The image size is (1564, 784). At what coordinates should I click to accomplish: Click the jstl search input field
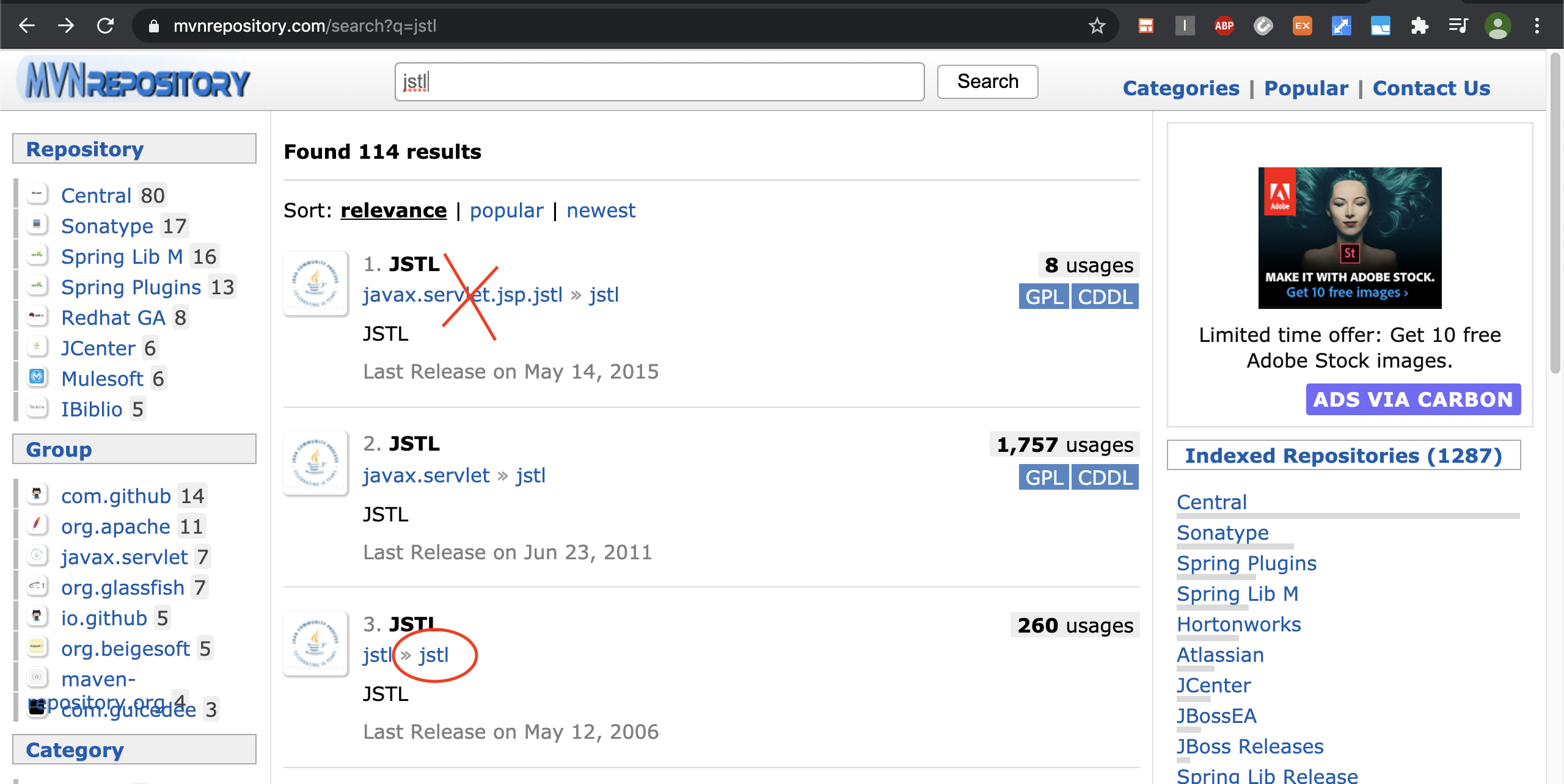[659, 82]
